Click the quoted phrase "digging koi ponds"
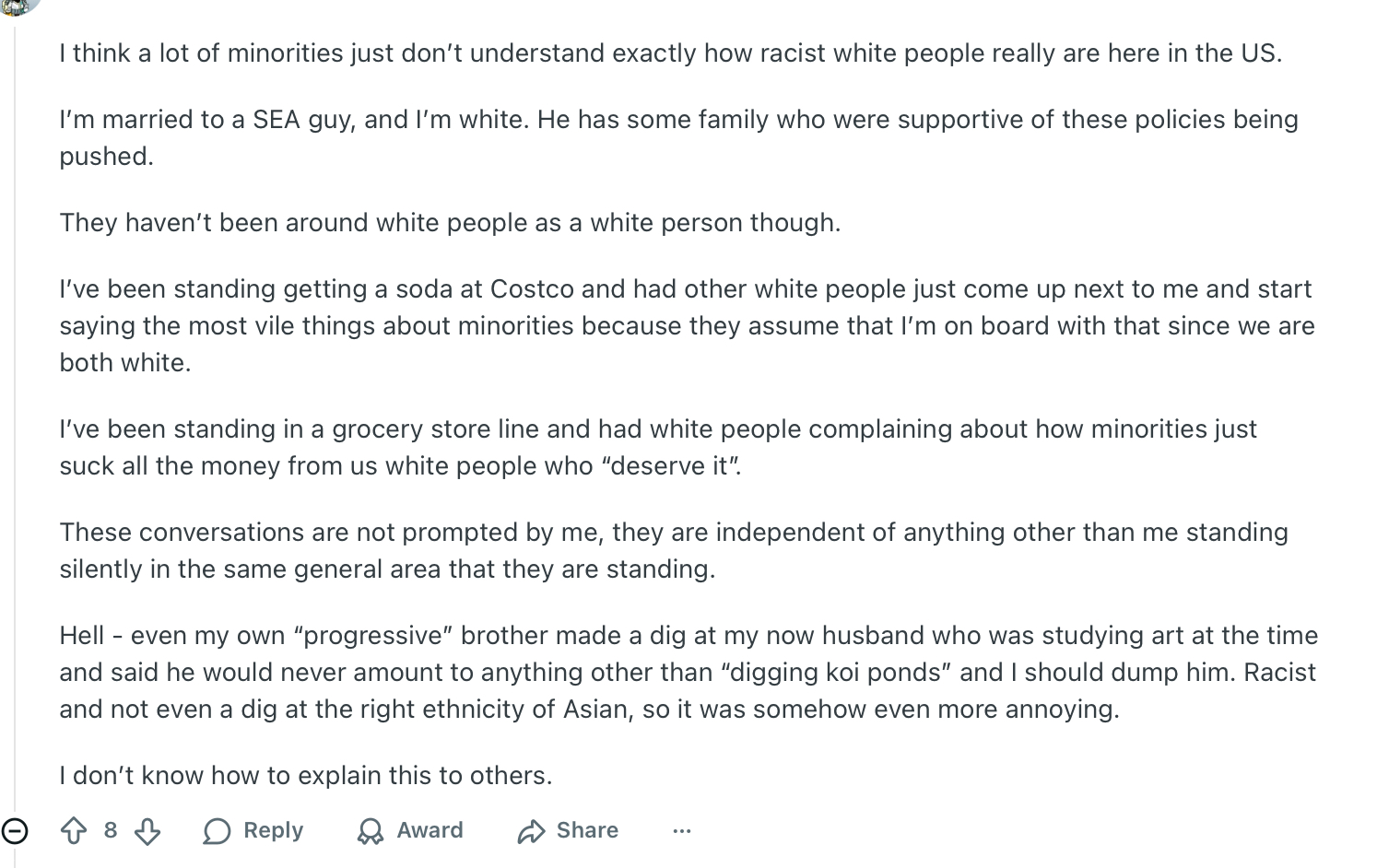Image resolution: width=1377 pixels, height=868 pixels. click(x=840, y=673)
